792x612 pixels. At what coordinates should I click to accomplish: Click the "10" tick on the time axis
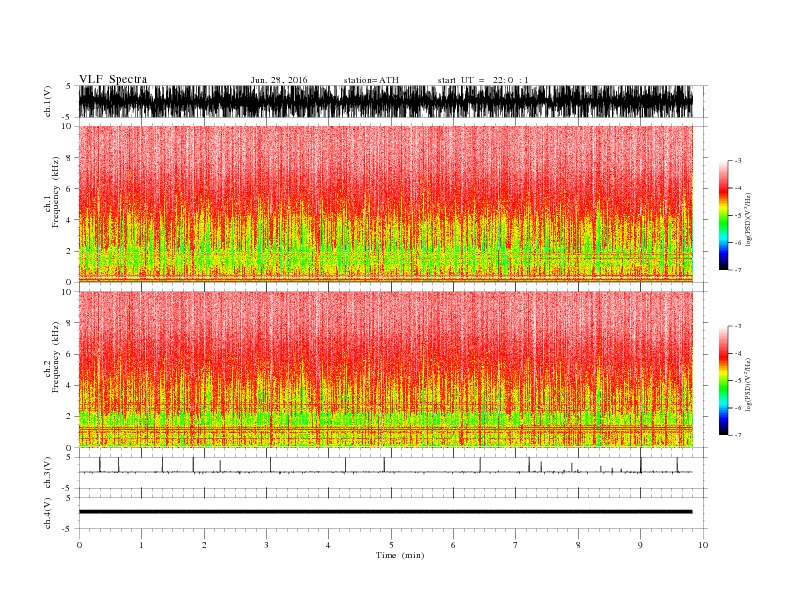(703, 545)
